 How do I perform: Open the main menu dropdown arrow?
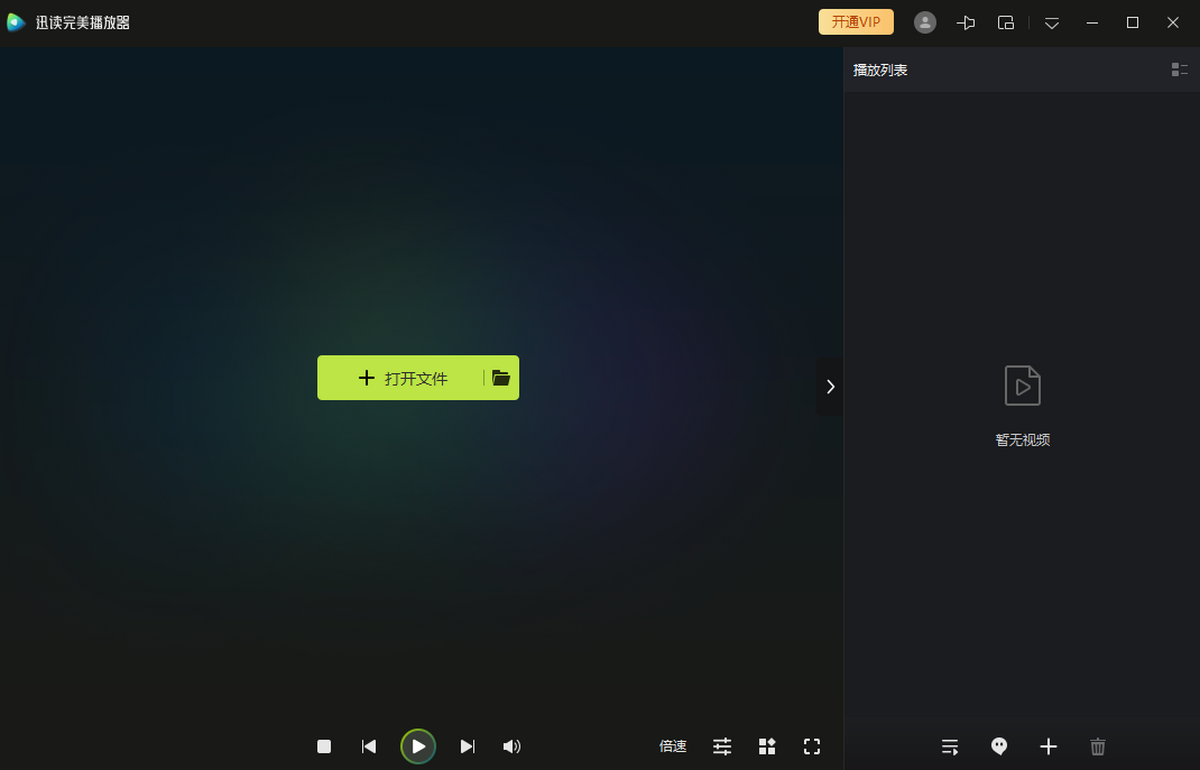tap(1052, 22)
